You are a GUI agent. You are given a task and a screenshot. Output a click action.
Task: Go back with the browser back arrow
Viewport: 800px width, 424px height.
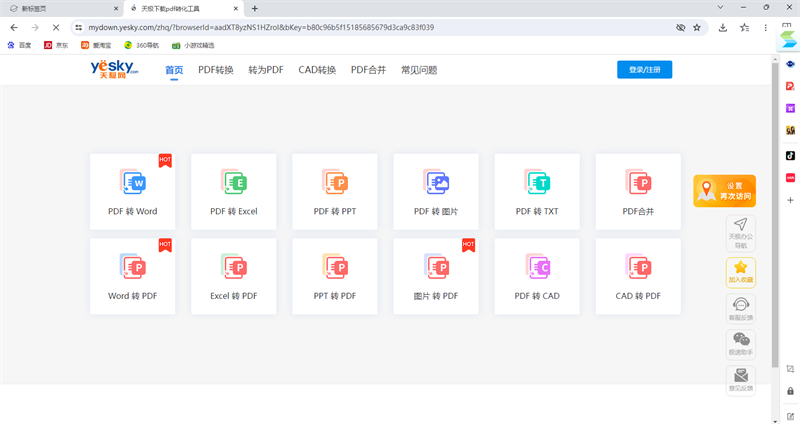(14, 28)
